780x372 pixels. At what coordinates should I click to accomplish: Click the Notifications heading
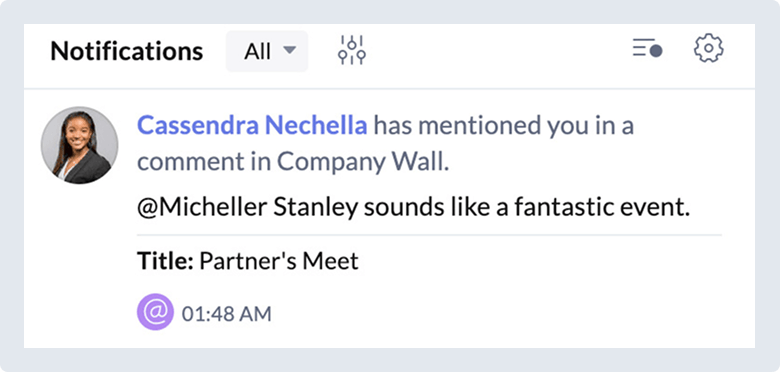(127, 51)
